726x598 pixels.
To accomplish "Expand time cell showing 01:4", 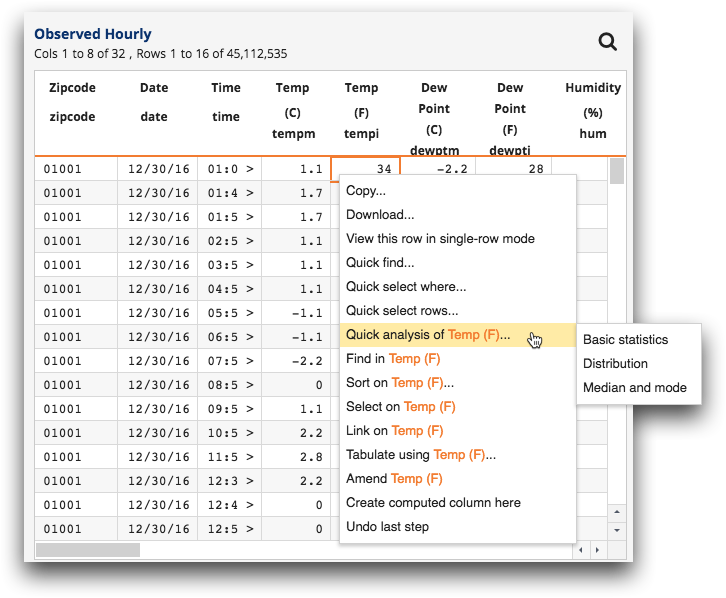I will 250,193.
